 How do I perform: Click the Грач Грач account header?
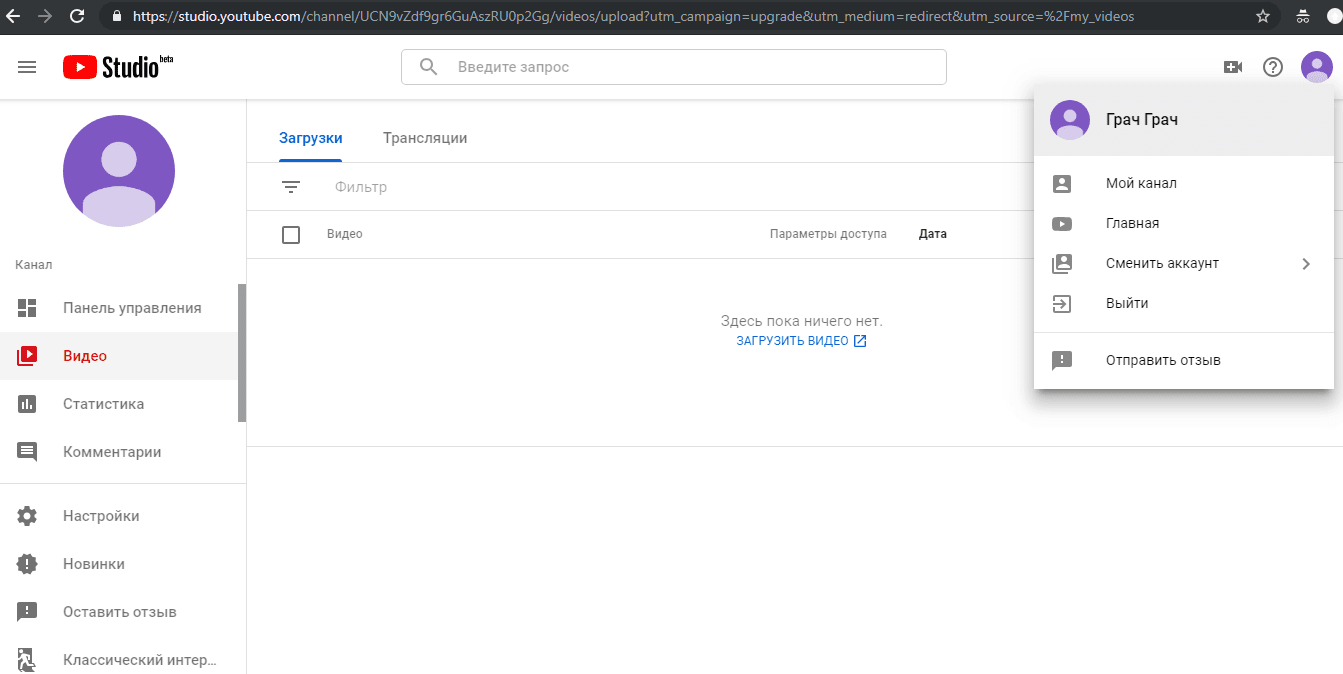[x=1184, y=120]
